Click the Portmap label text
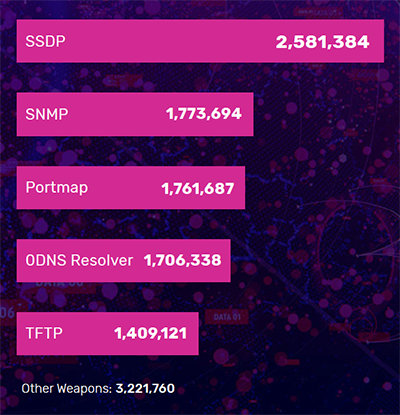This screenshot has width=400, height=415. click(57, 188)
